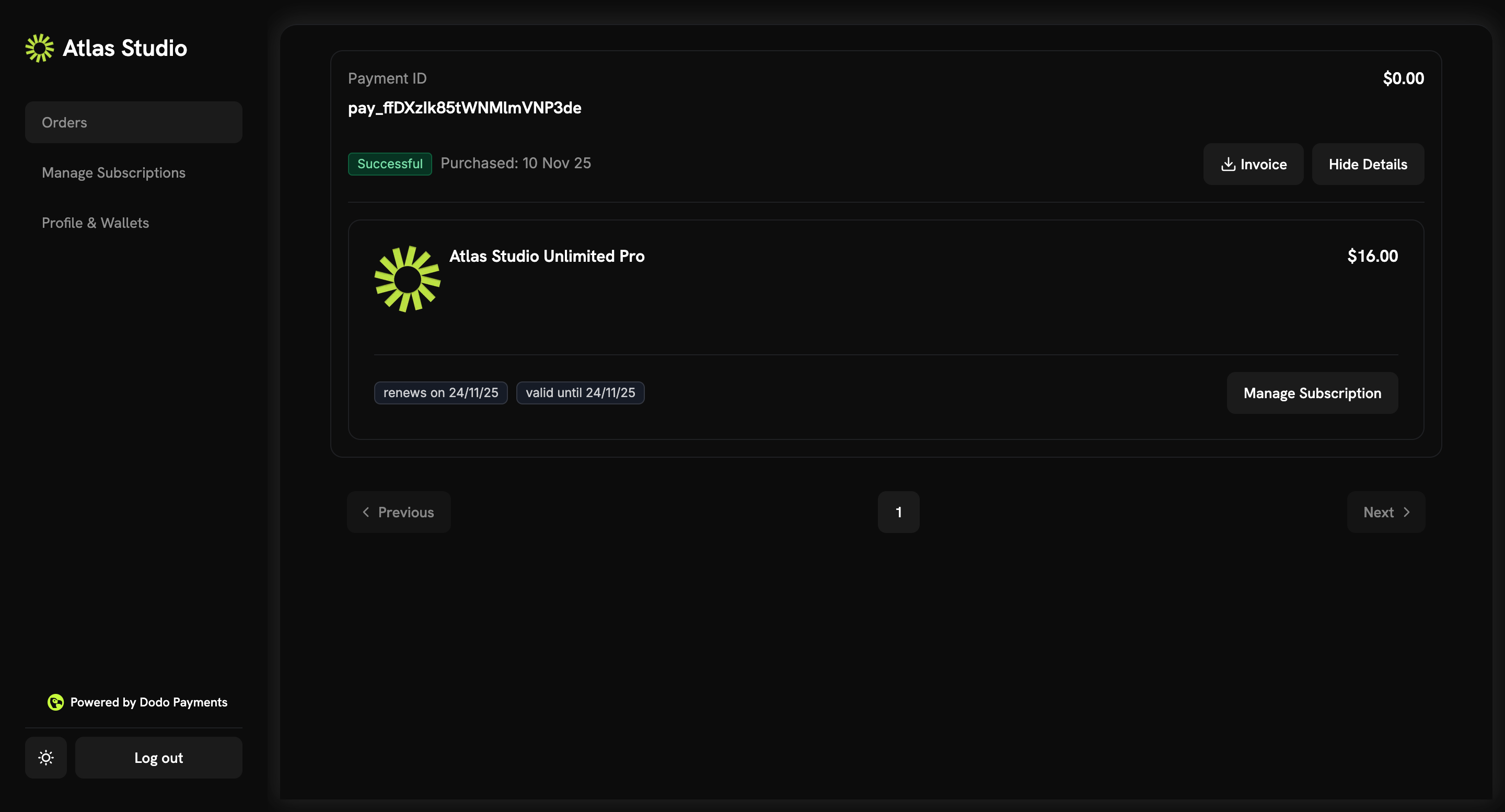Image resolution: width=1505 pixels, height=812 pixels.
Task: Switch to Manage Subscriptions section
Action: click(x=113, y=172)
